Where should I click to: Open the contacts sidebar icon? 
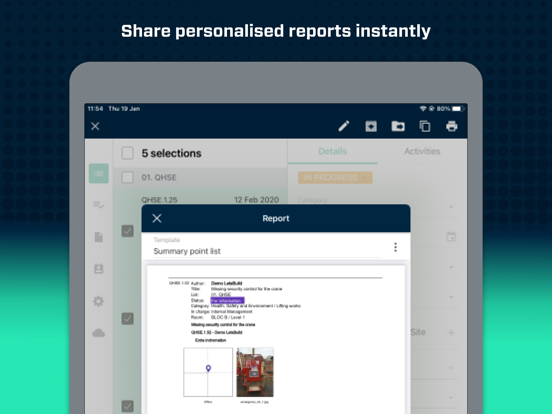click(x=99, y=269)
